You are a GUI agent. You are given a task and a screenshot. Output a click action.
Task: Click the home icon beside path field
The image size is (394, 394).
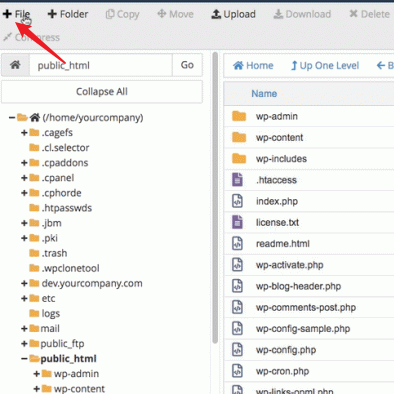15,65
